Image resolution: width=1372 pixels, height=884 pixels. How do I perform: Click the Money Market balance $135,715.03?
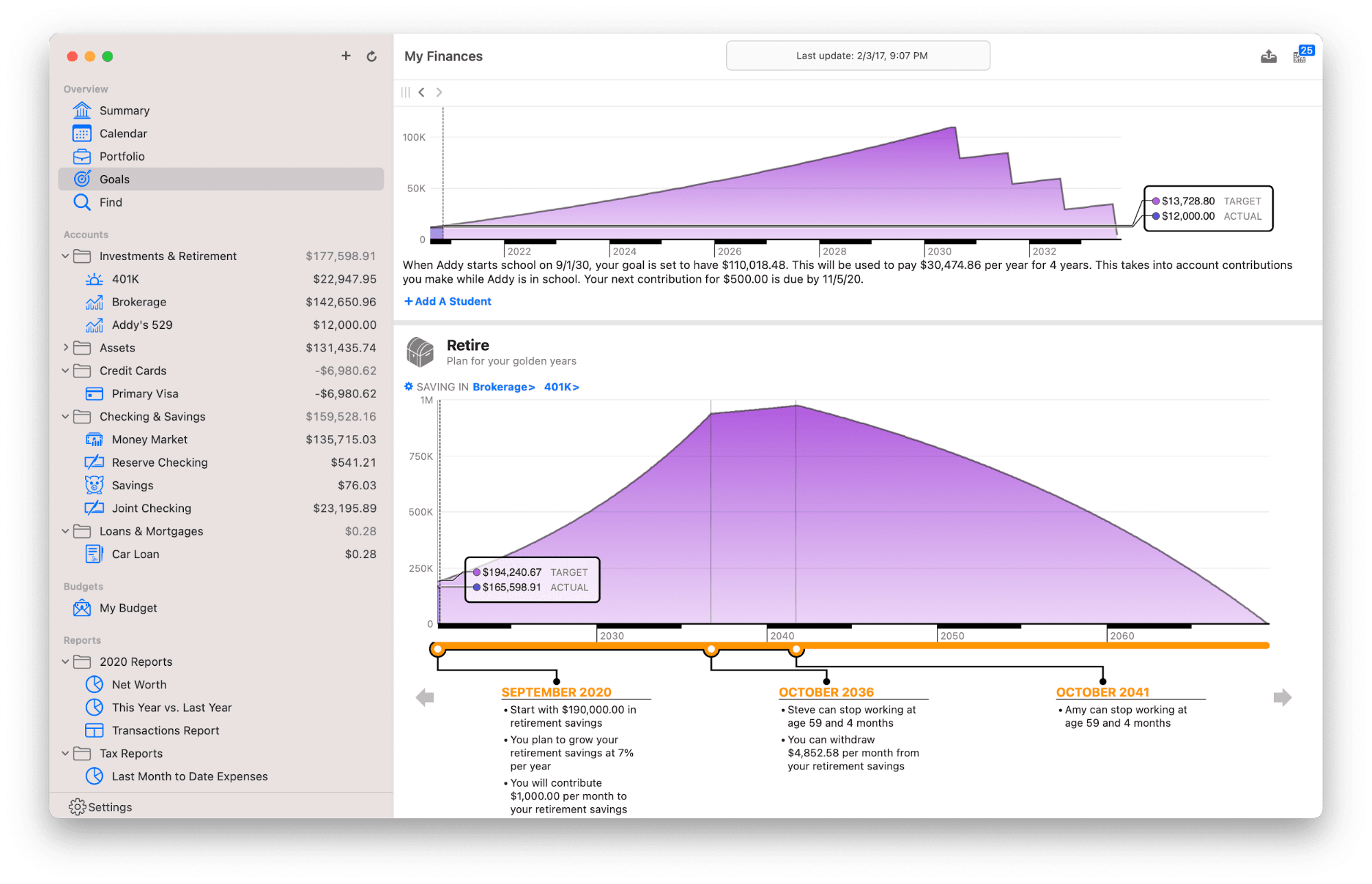(341, 439)
